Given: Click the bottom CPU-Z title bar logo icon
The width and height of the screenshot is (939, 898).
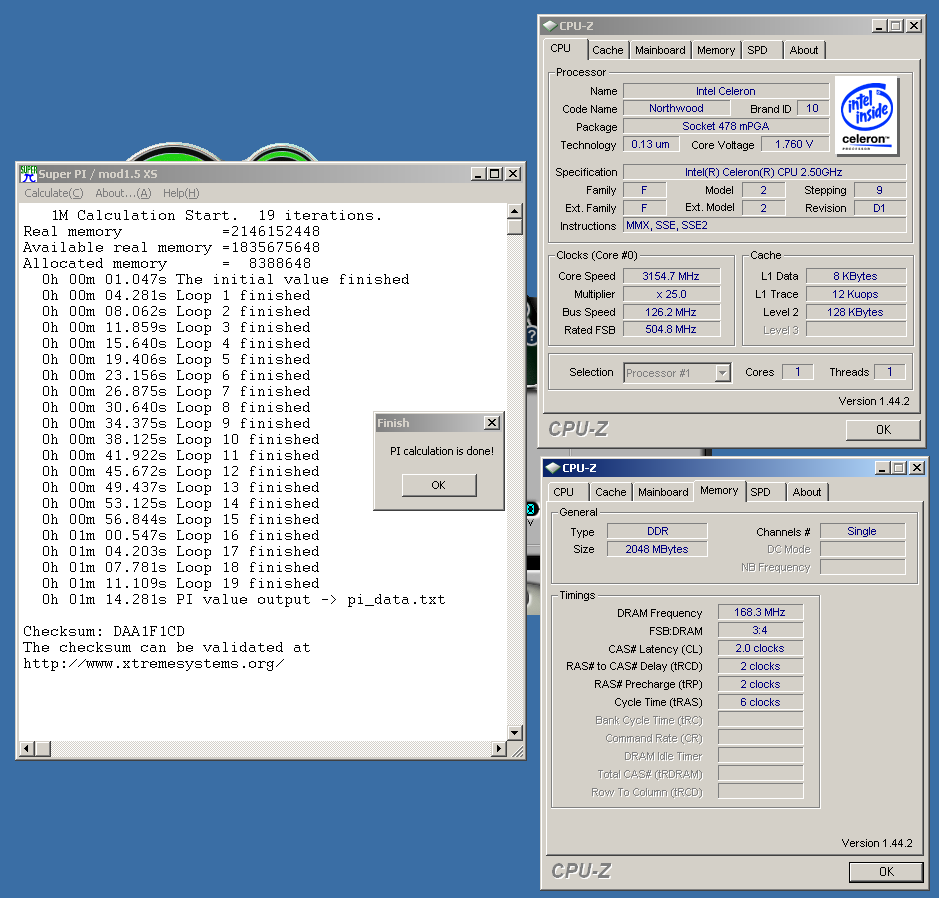Looking at the screenshot, I should coord(553,468).
